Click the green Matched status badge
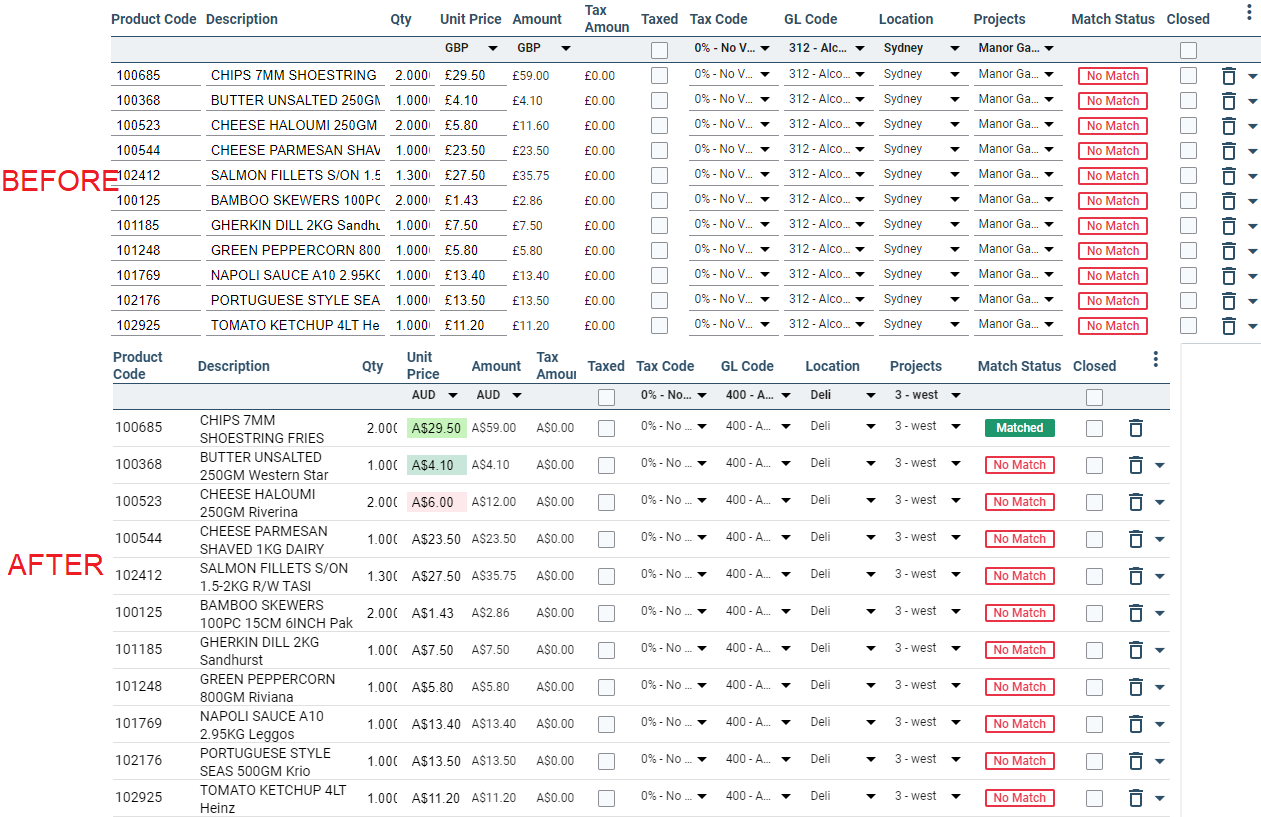The width and height of the screenshot is (1261, 817). [x=1020, y=428]
